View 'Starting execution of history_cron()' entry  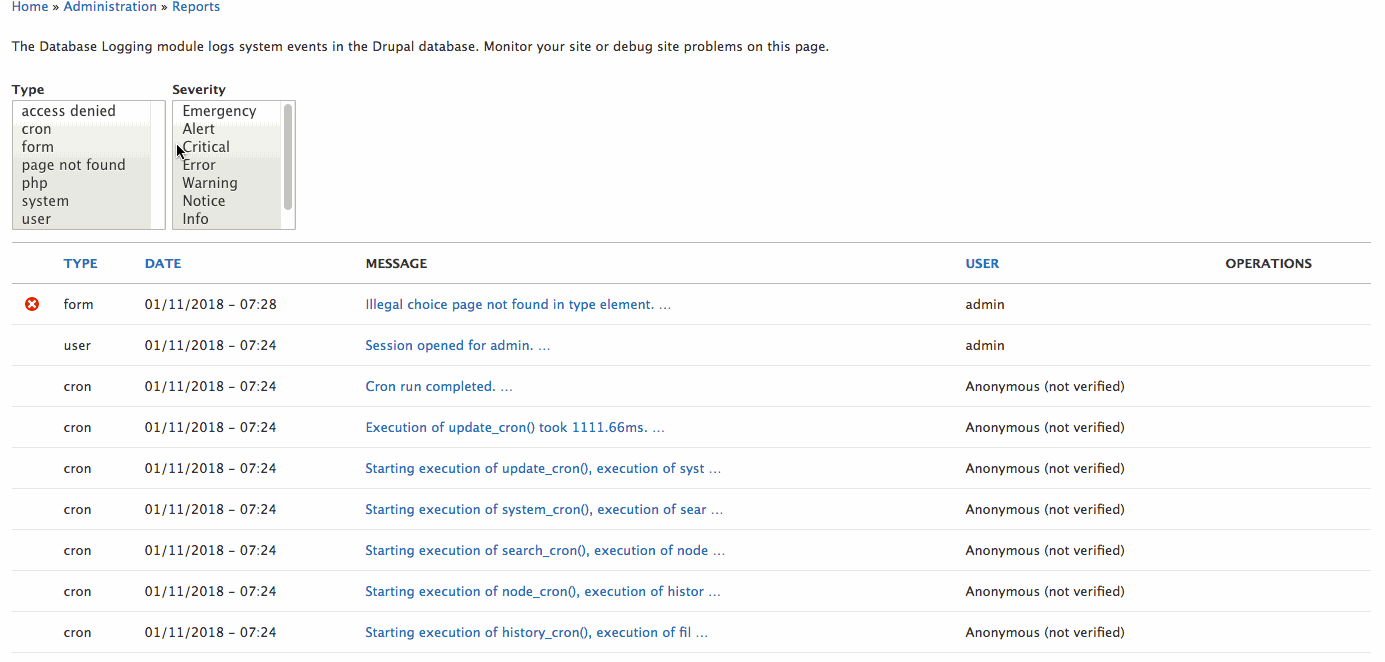(x=536, y=633)
